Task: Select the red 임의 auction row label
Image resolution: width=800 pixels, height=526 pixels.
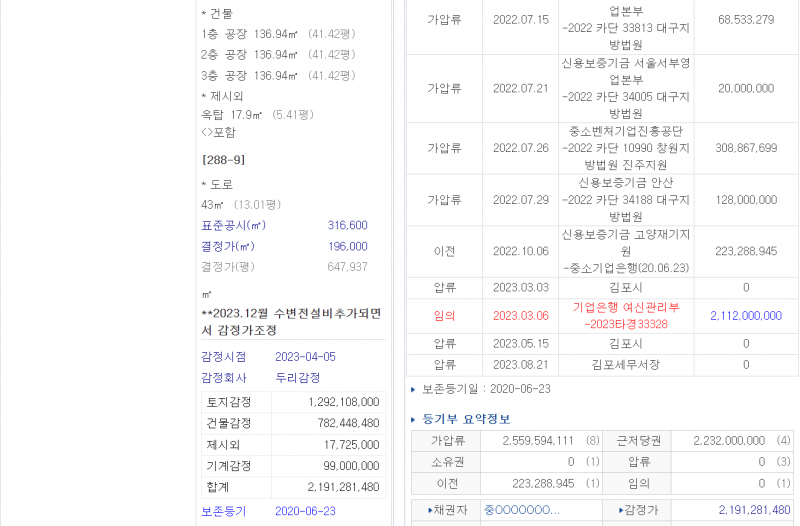Action: click(x=445, y=316)
